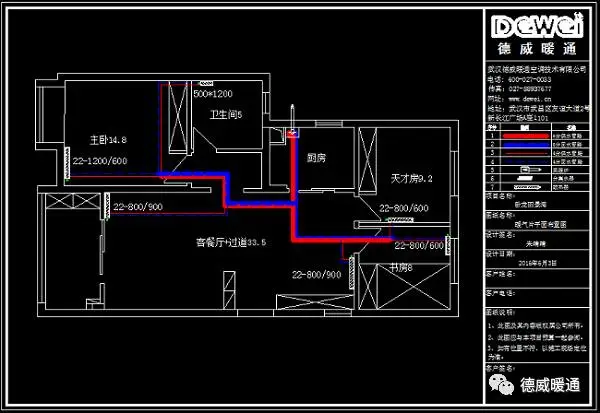Select the radiator next to lower 22-800/900 label

coord(352,273)
